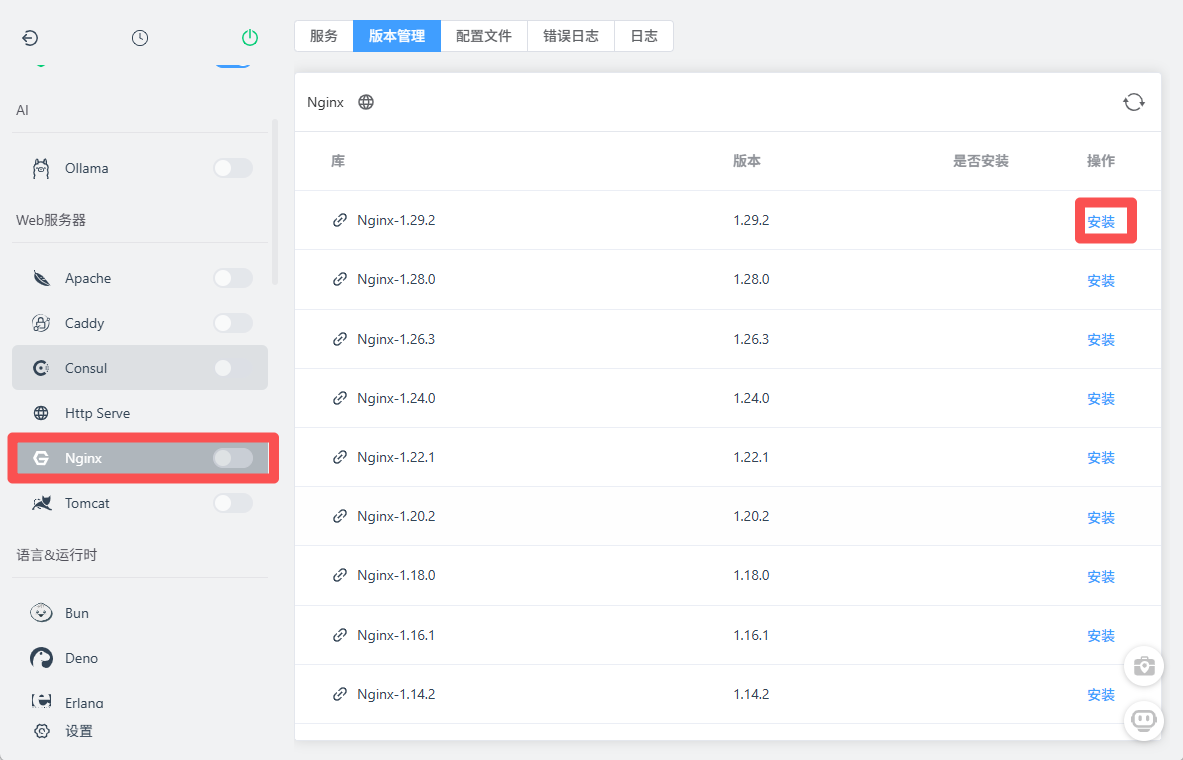The width and height of the screenshot is (1183, 760).
Task: Click the green power icon
Action: tap(250, 38)
